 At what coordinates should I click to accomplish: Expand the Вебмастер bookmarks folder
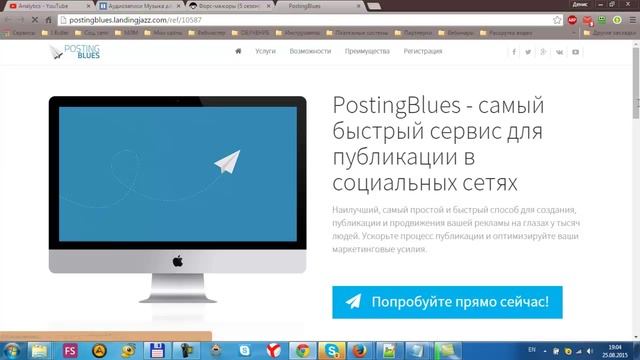click(207, 33)
